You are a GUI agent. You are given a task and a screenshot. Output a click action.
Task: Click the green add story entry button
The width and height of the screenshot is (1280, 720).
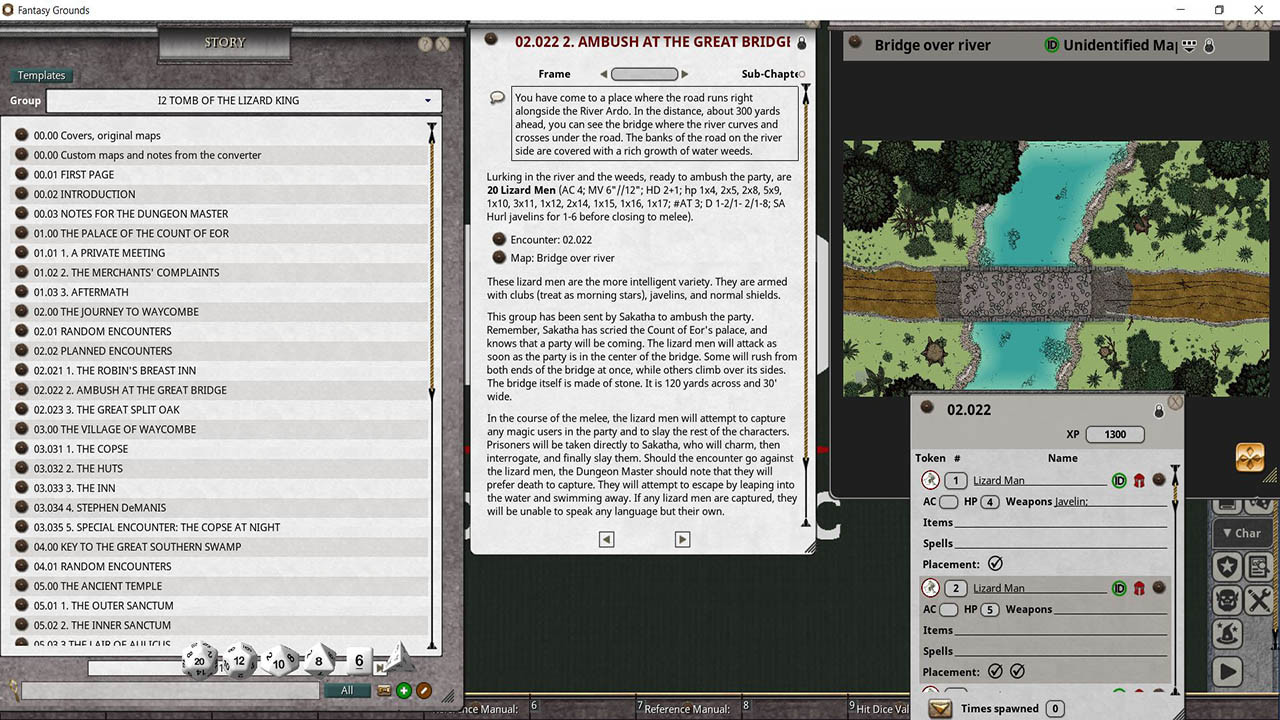(404, 690)
